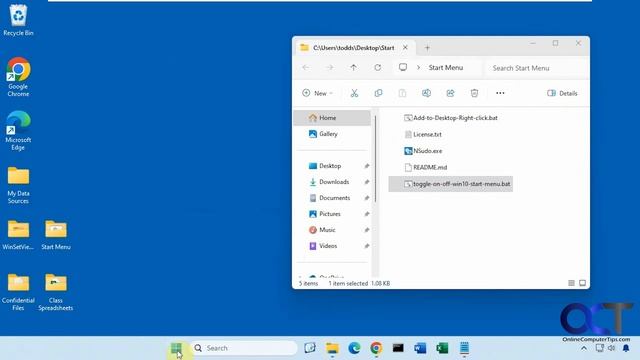Click the taskbar Search box
This screenshot has height=360, width=640.
tap(244, 348)
